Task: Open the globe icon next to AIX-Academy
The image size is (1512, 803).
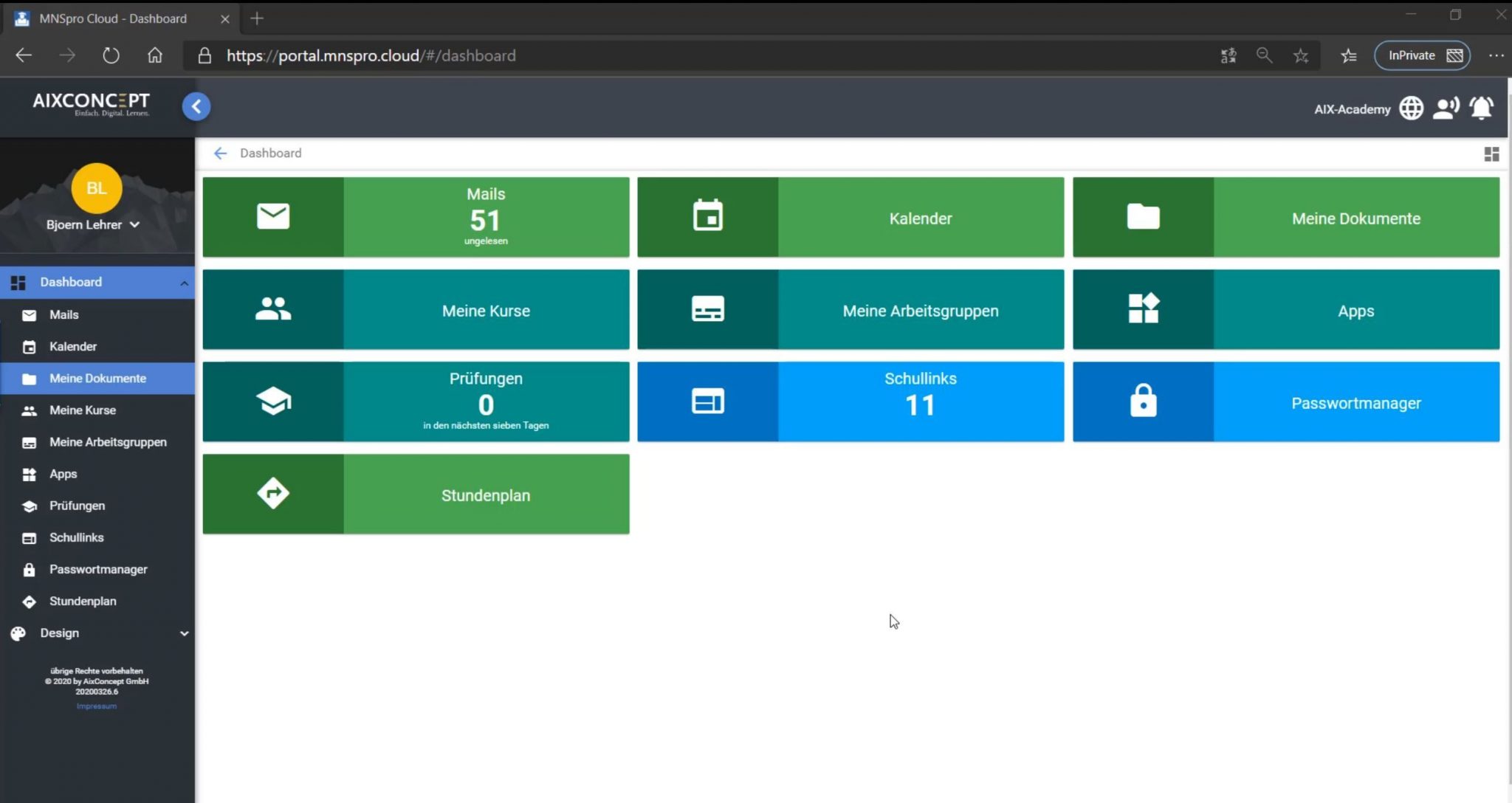Action: click(x=1410, y=108)
